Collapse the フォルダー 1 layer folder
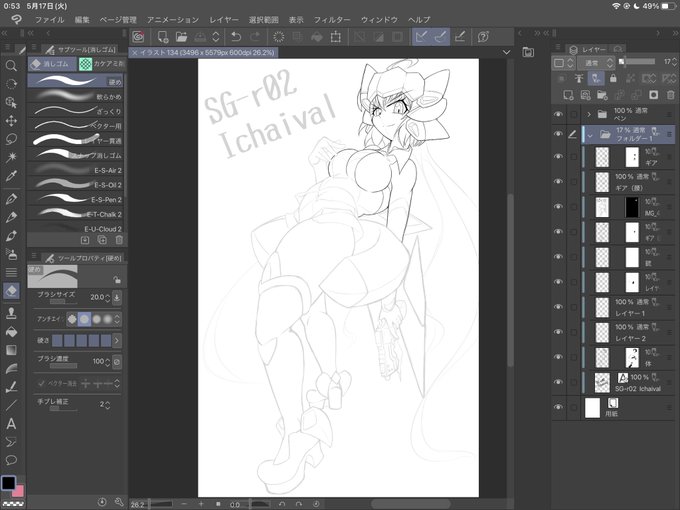The image size is (680, 510). click(590, 135)
